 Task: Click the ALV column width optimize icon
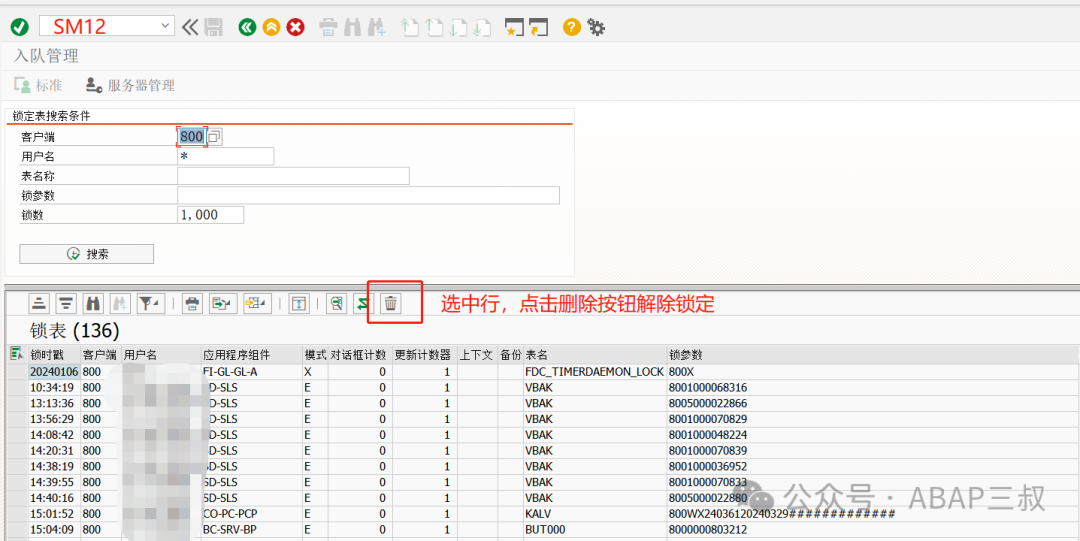pyautogui.click(x=298, y=303)
